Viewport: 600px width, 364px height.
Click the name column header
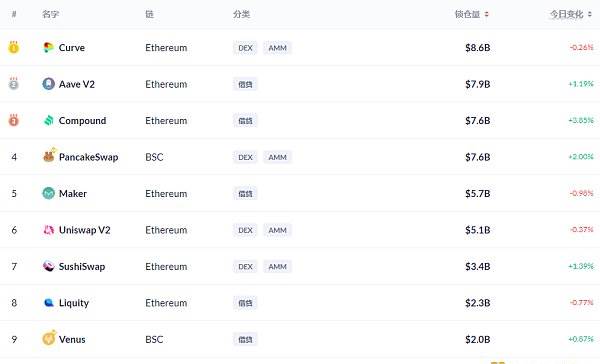pyautogui.click(x=51, y=15)
